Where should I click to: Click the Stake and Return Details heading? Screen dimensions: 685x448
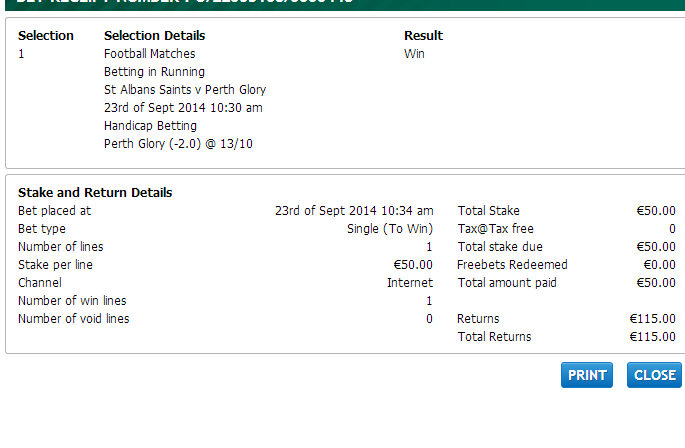point(95,193)
